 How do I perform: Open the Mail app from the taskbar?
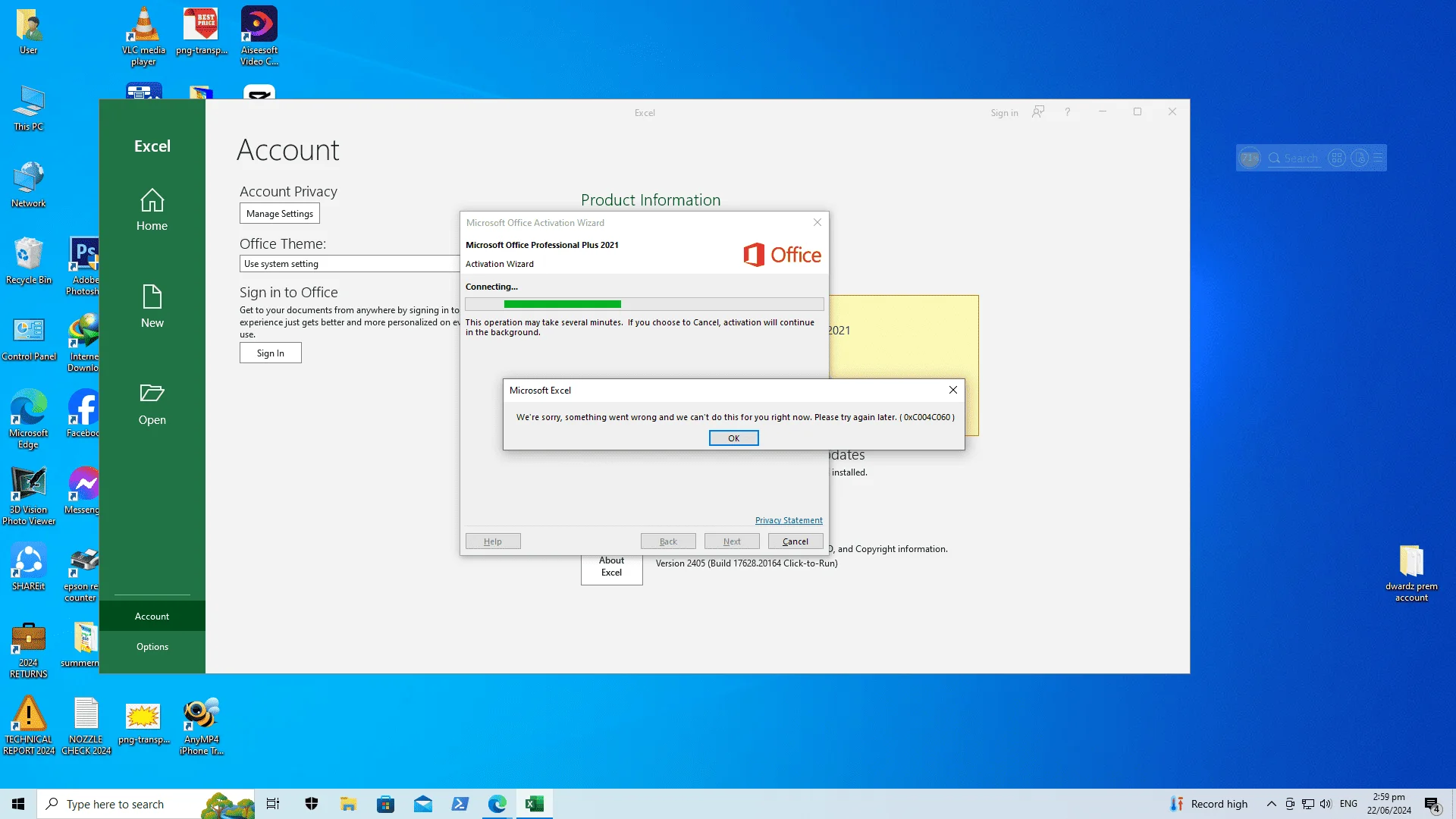tap(422, 804)
